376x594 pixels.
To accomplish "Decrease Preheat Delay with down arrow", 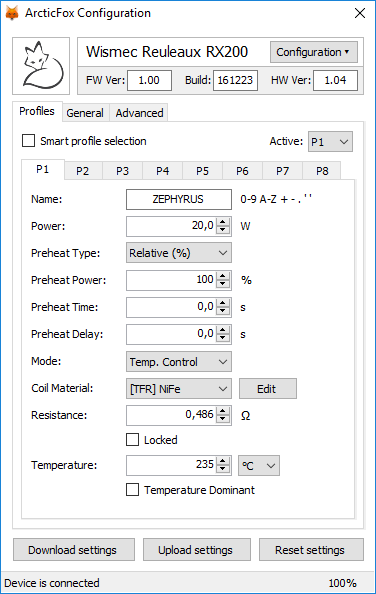I will pos(223,338).
